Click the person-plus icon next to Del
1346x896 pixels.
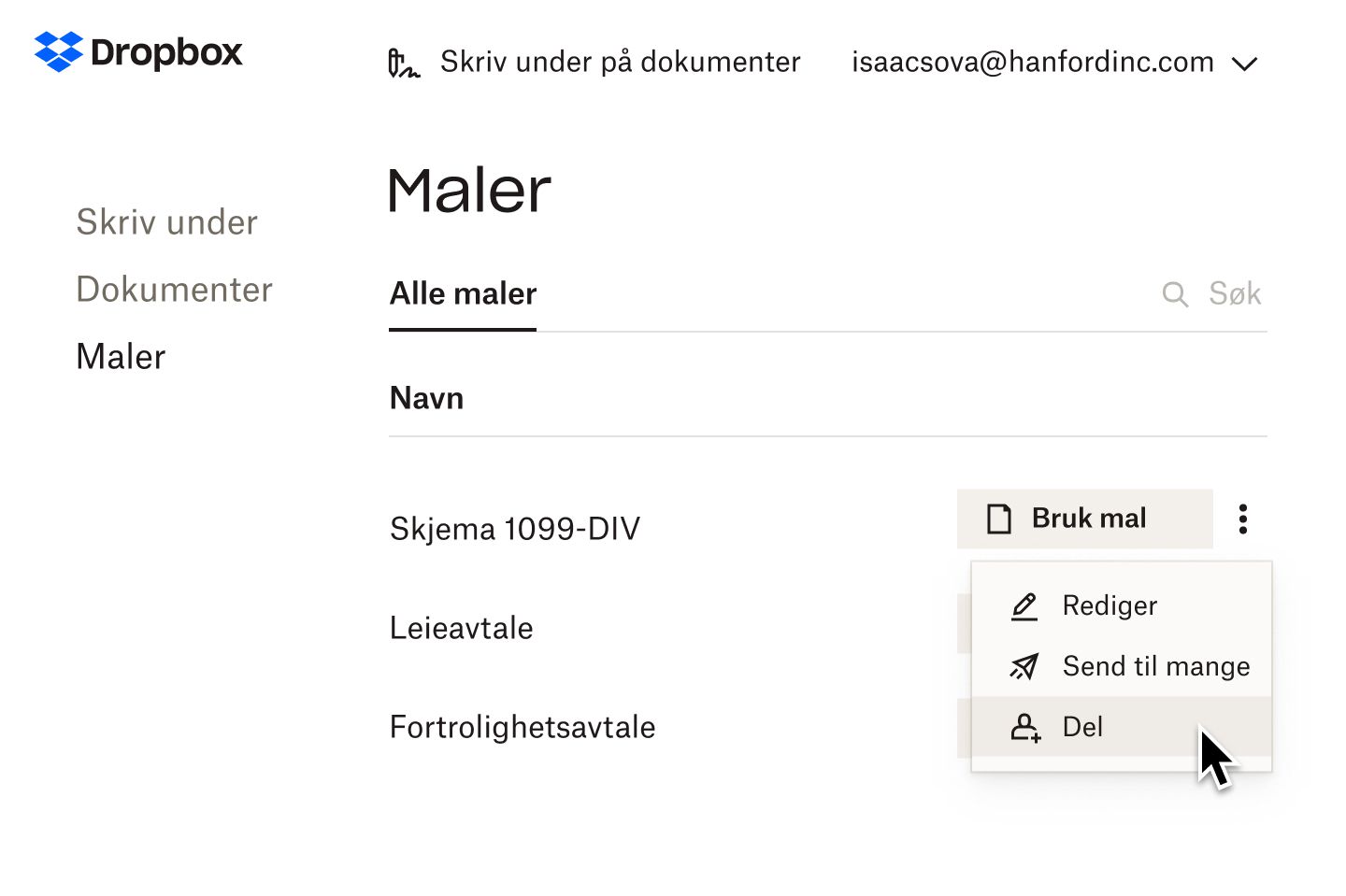pyautogui.click(x=1024, y=728)
